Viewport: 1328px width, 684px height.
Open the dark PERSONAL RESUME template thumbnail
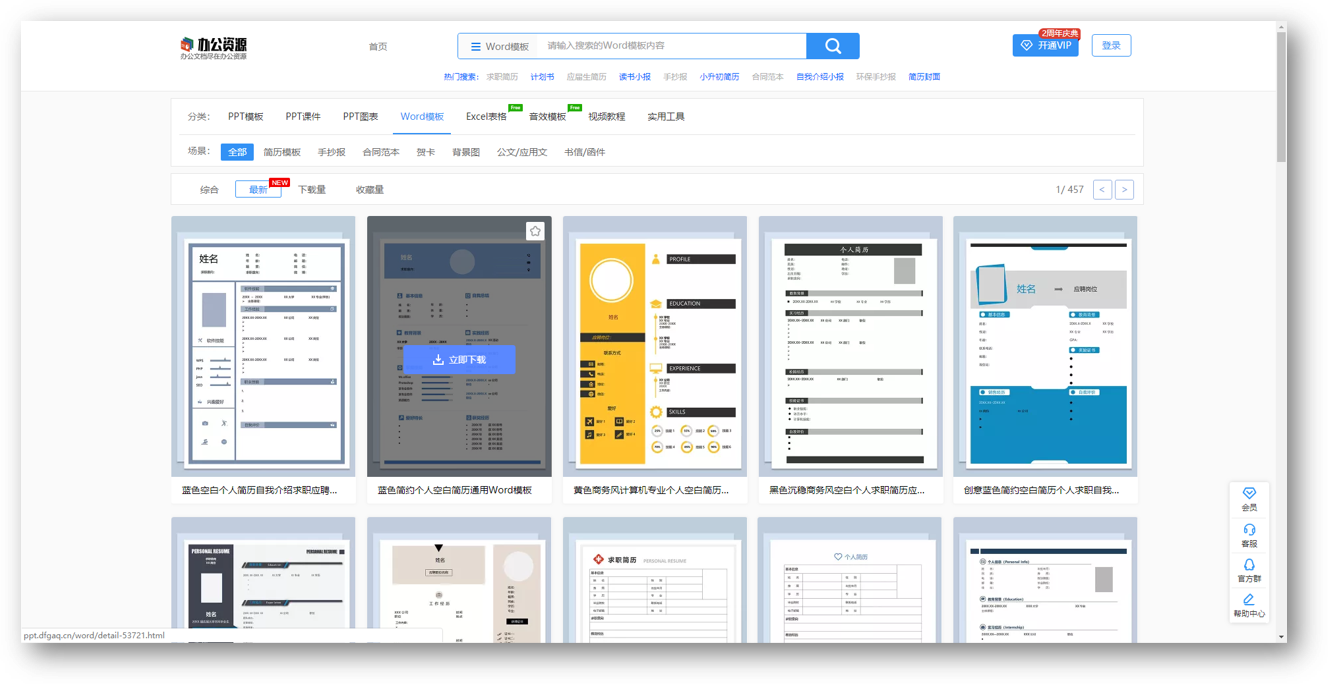pyautogui.click(x=263, y=580)
